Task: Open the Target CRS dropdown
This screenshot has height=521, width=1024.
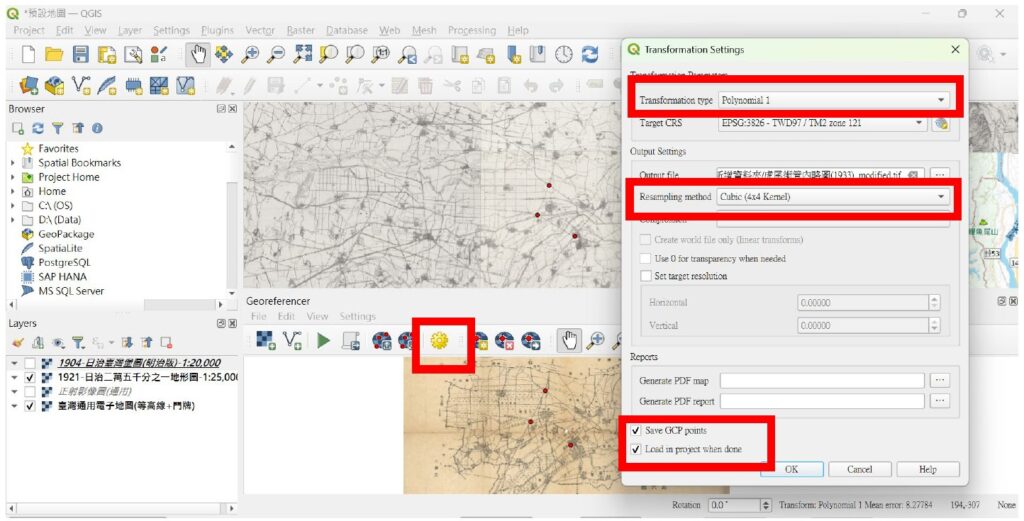Action: [822, 123]
